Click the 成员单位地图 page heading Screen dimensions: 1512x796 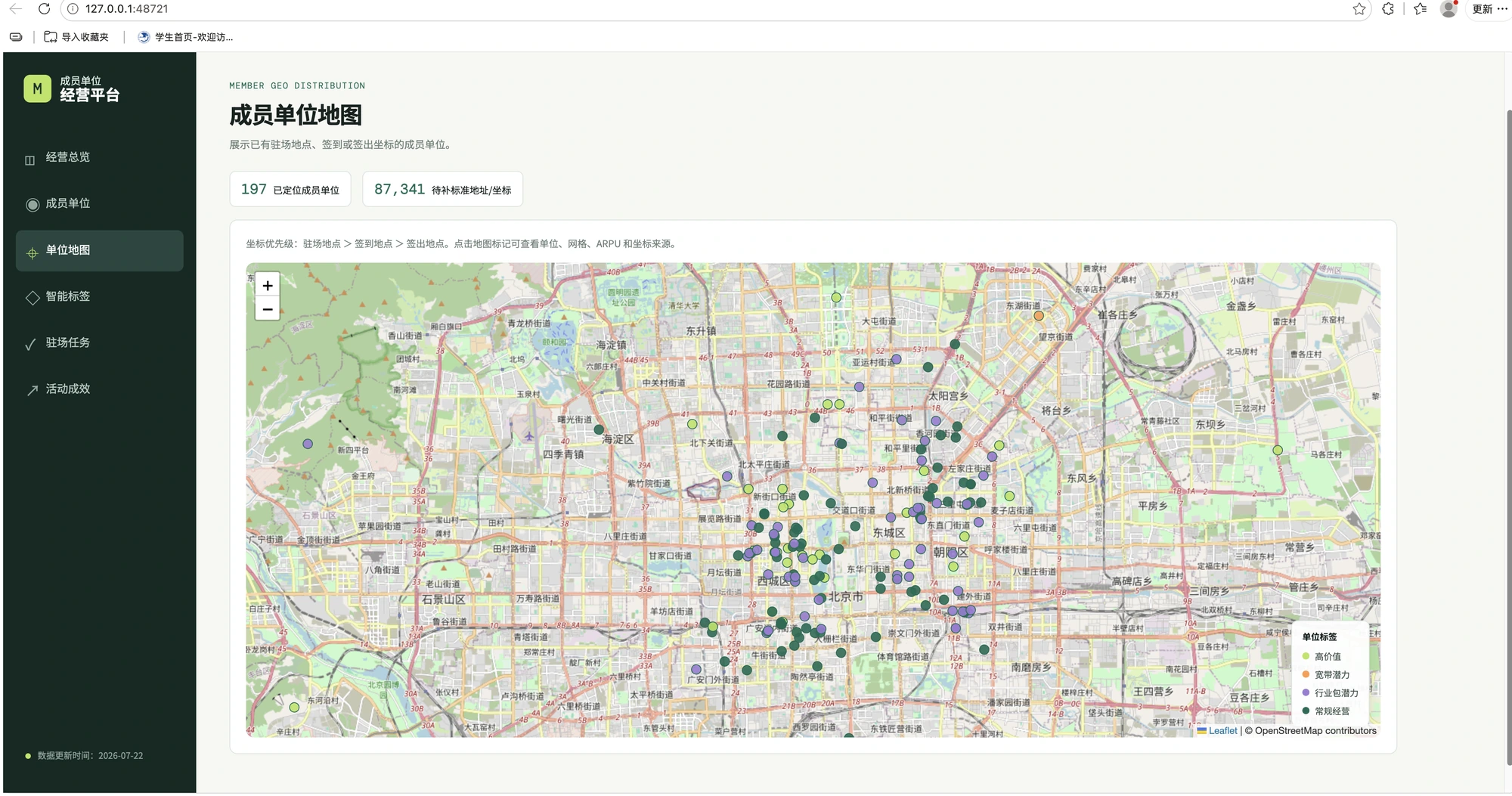296,115
